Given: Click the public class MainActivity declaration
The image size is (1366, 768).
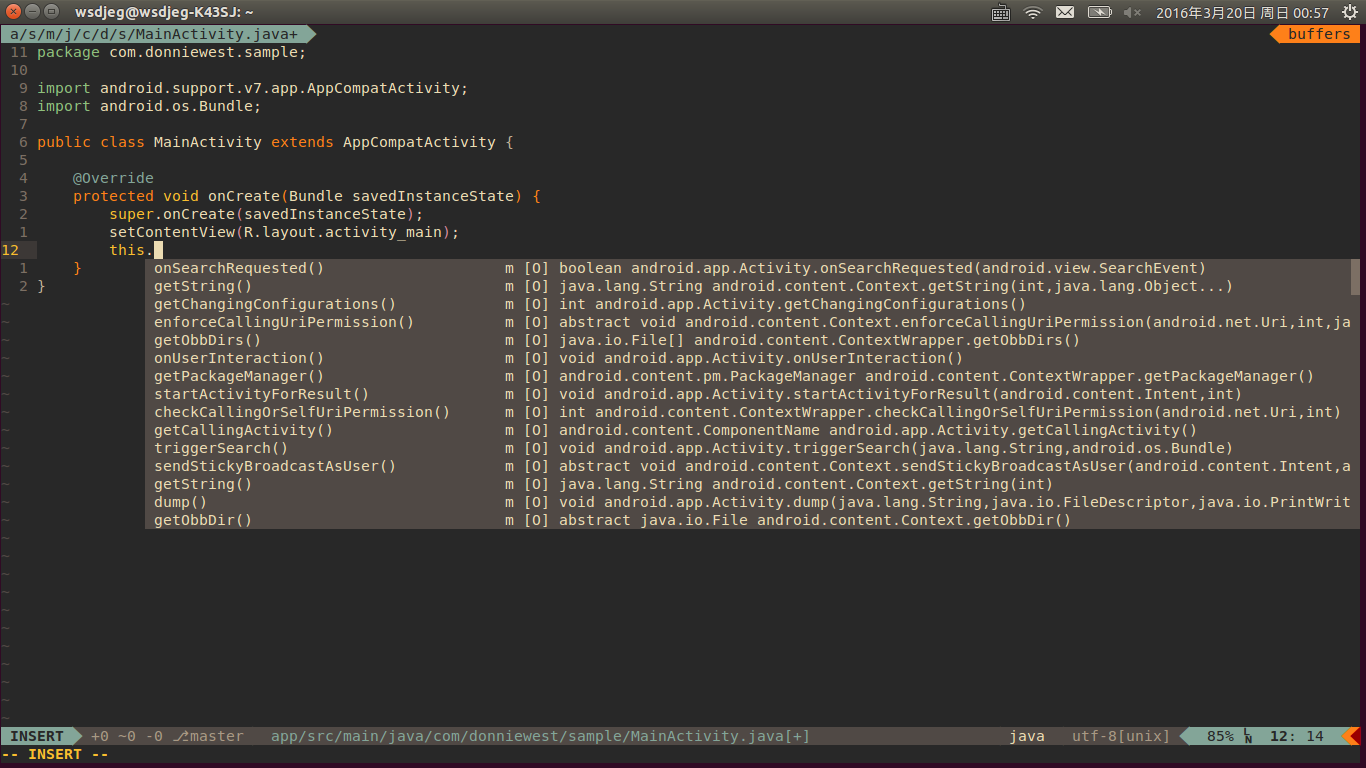Looking at the screenshot, I should pos(275,142).
